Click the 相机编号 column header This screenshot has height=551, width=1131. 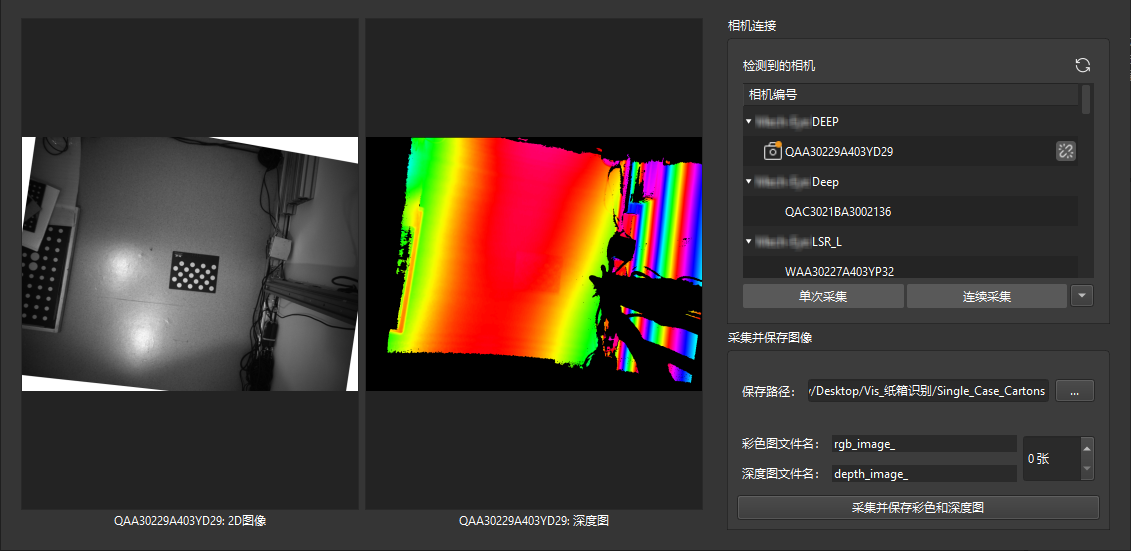point(910,94)
